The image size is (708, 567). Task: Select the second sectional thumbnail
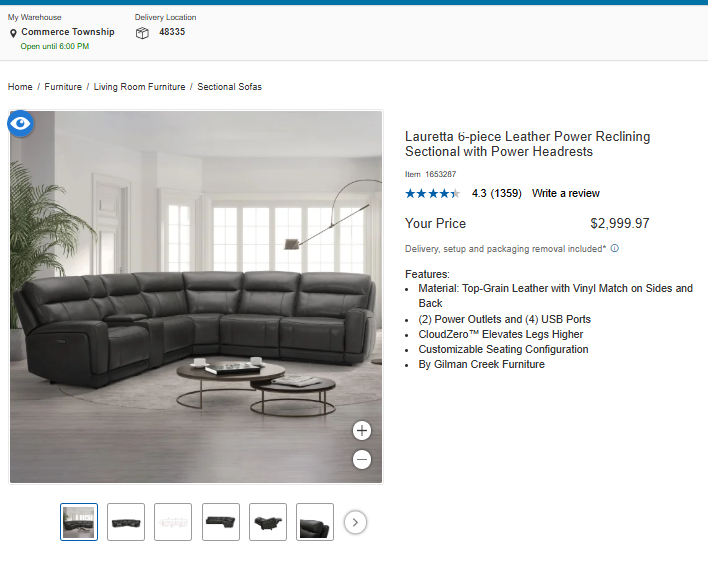(x=126, y=522)
